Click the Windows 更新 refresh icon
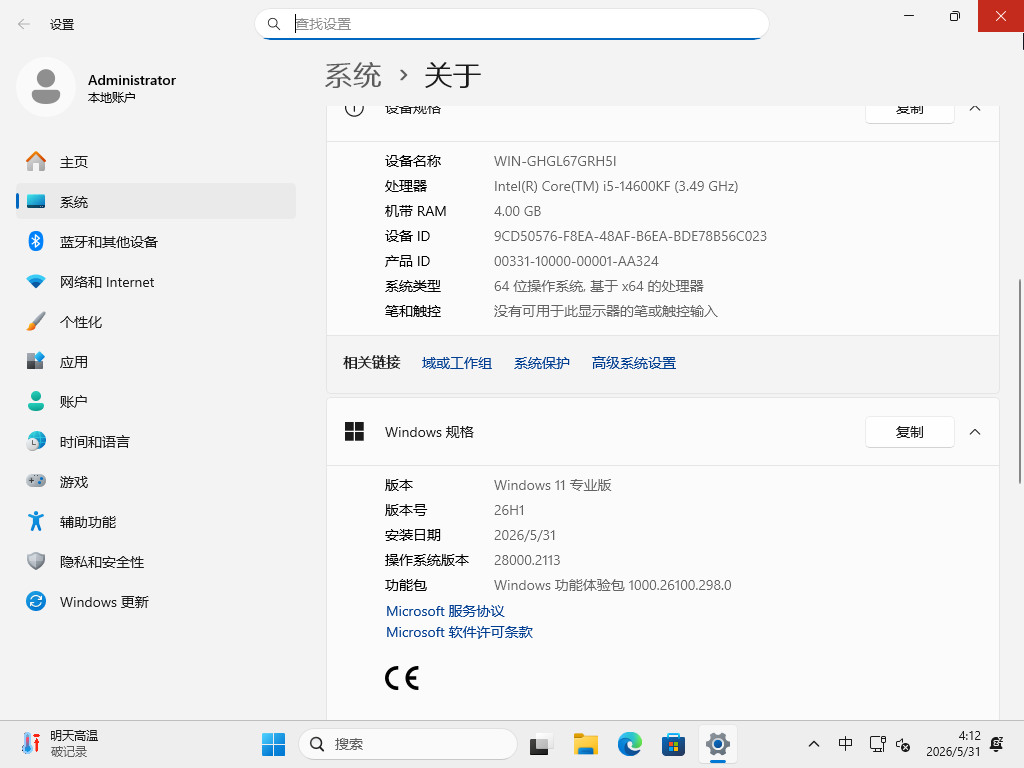Image resolution: width=1024 pixels, height=768 pixels. [36, 601]
